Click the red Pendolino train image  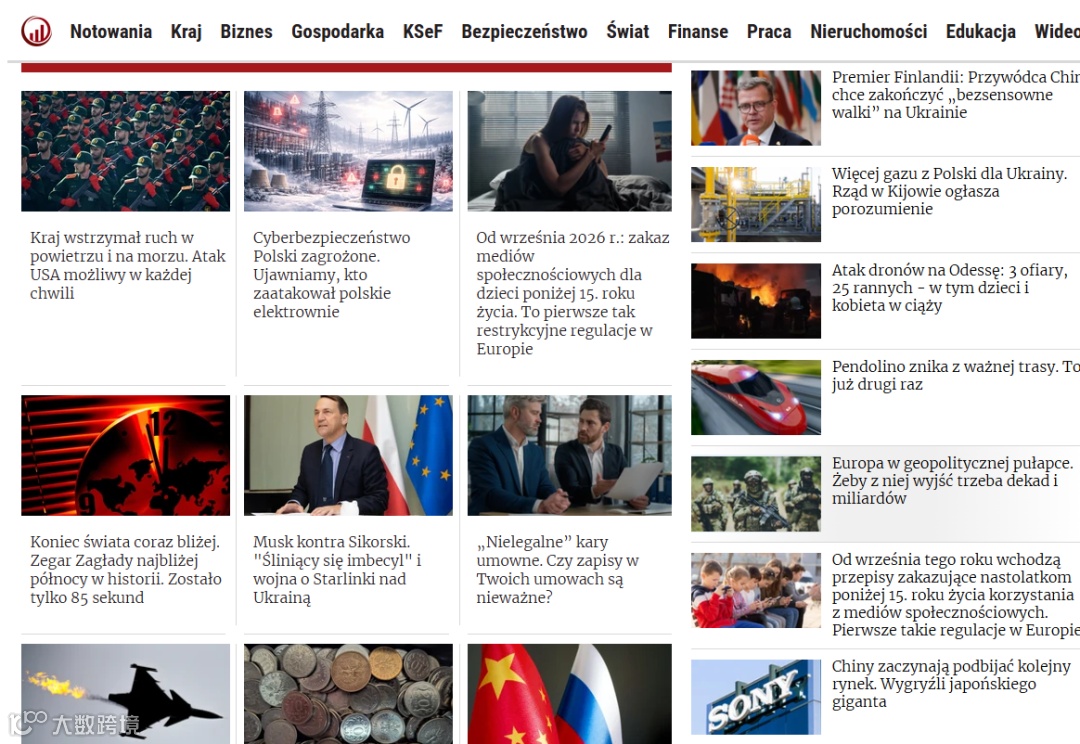[756, 397]
